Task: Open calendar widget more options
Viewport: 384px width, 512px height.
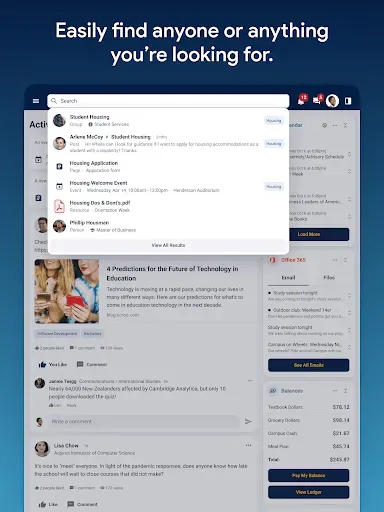Action: (x=335, y=125)
